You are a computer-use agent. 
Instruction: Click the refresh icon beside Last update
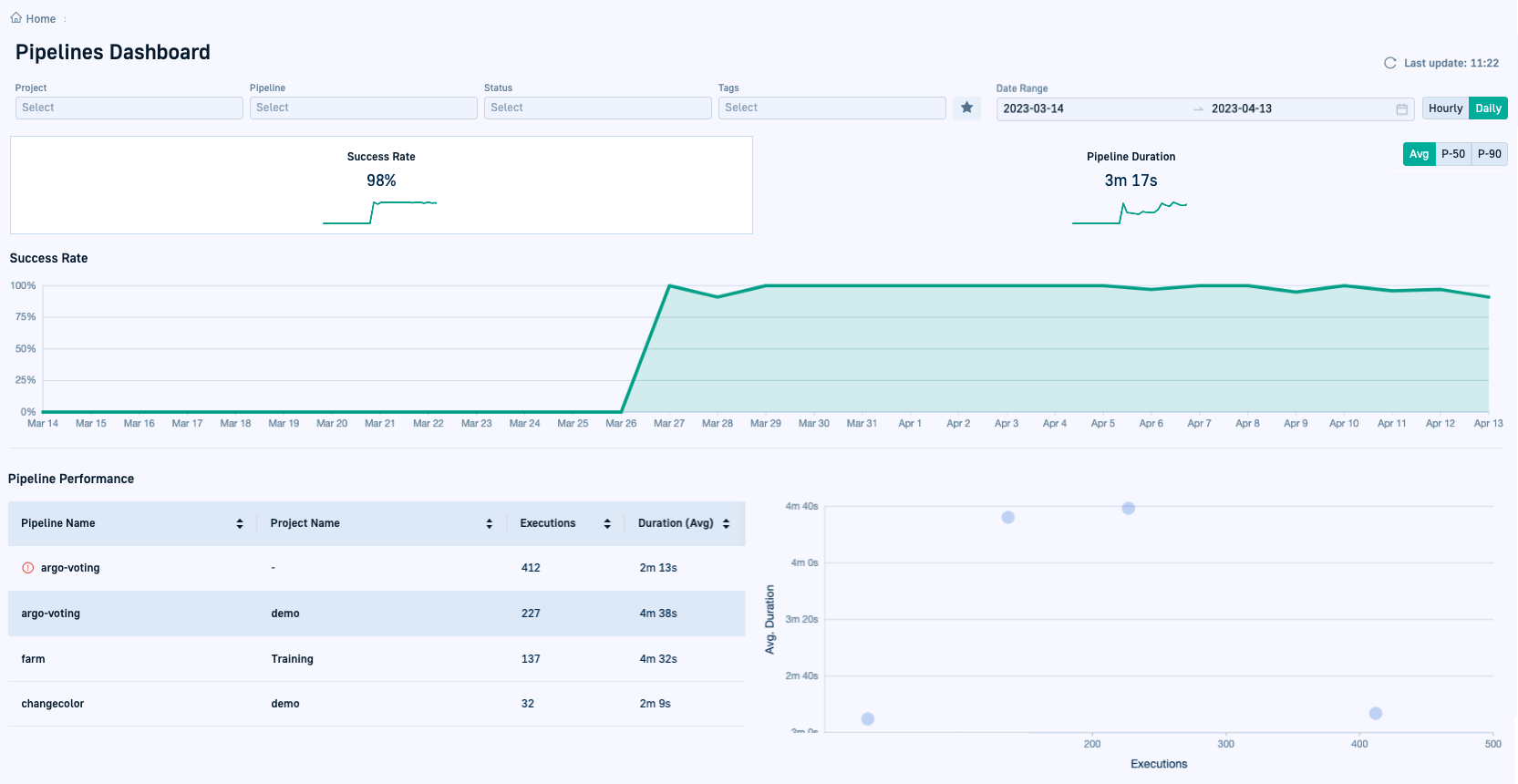(1389, 63)
